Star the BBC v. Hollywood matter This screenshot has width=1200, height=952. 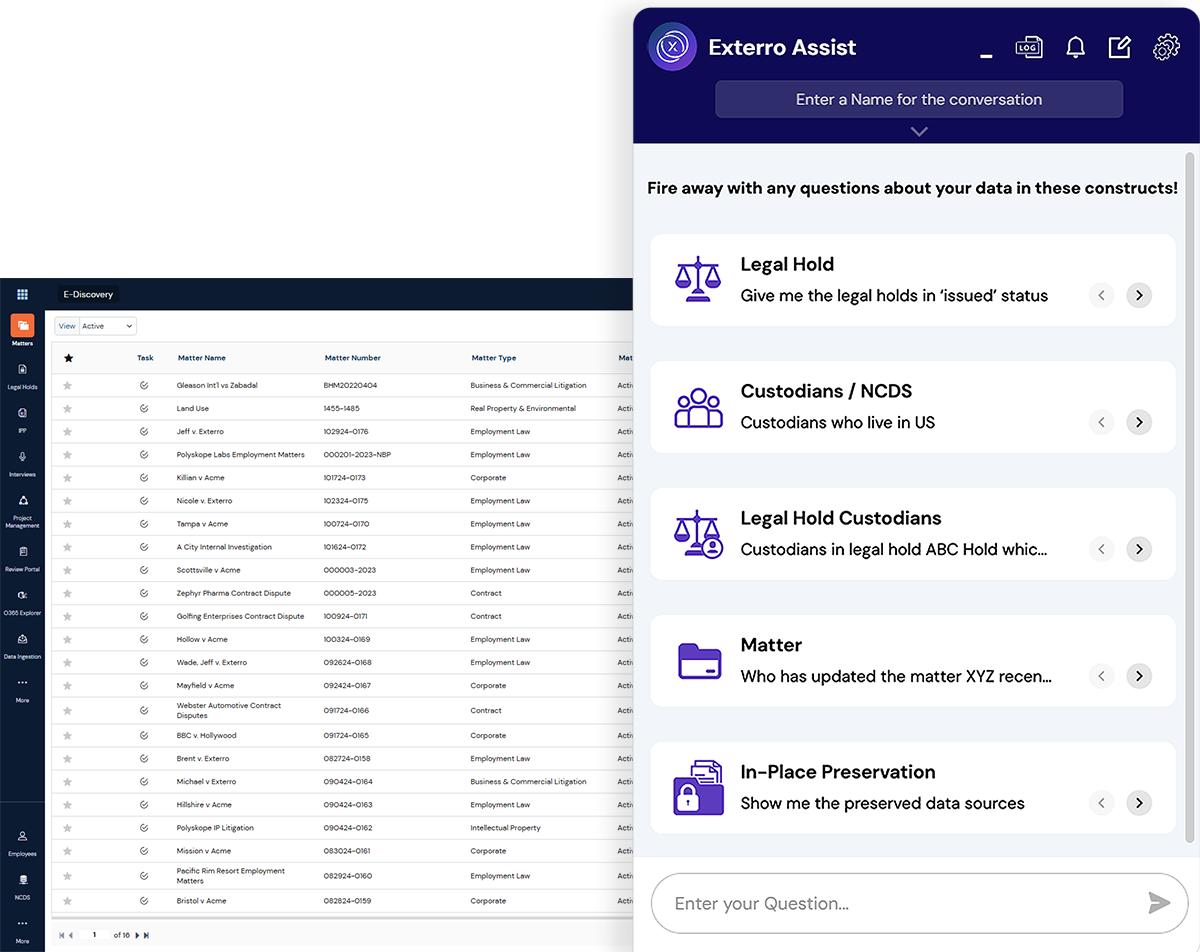(68, 735)
